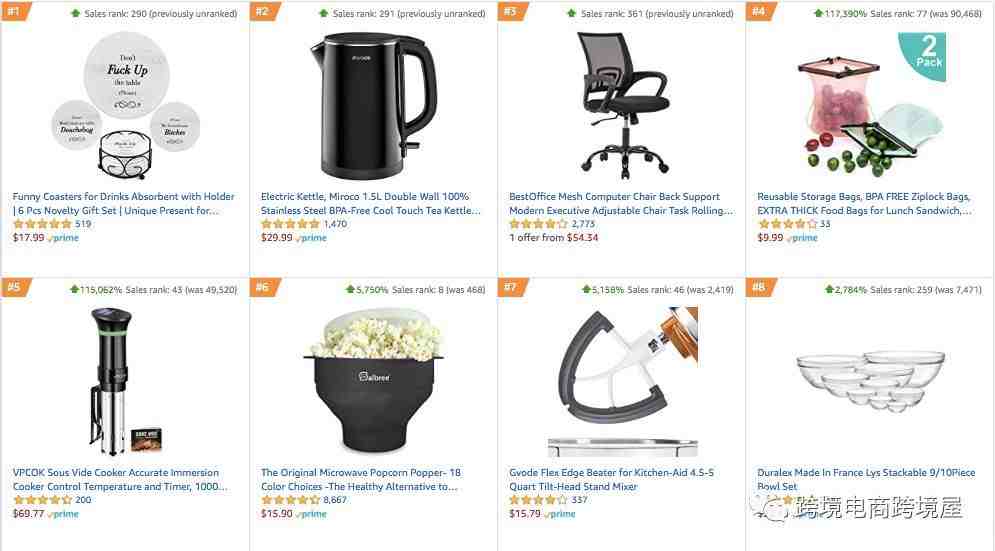Click the '1 offer from $54.34' link
This screenshot has width=995, height=551.
[553, 237]
